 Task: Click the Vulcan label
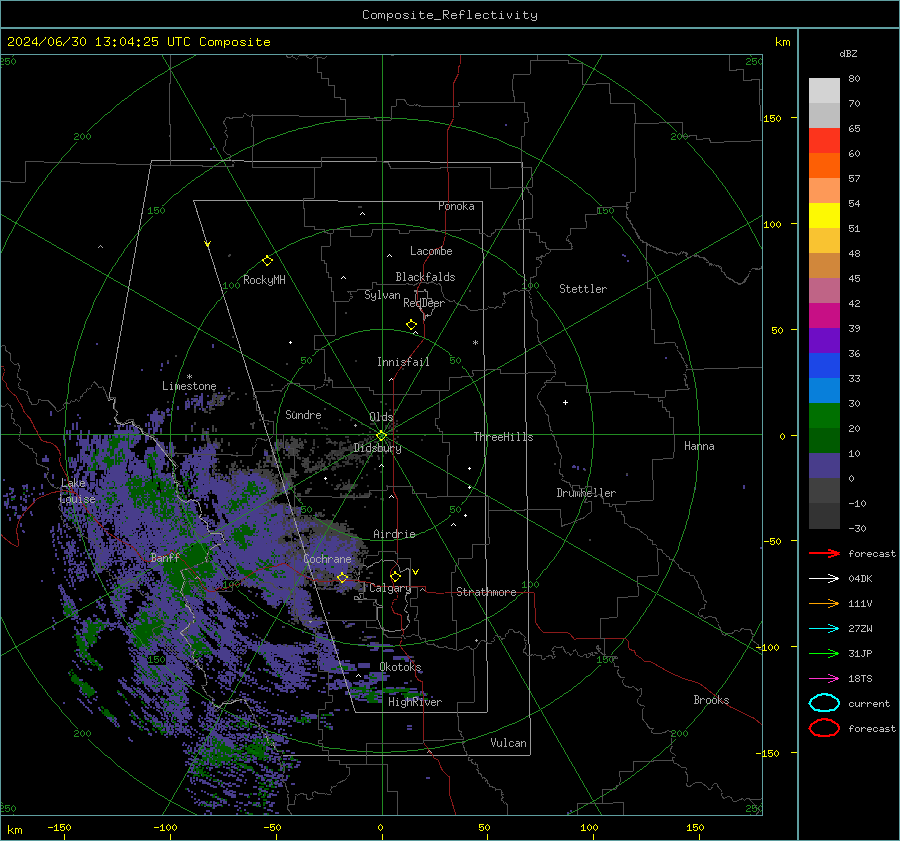click(508, 743)
